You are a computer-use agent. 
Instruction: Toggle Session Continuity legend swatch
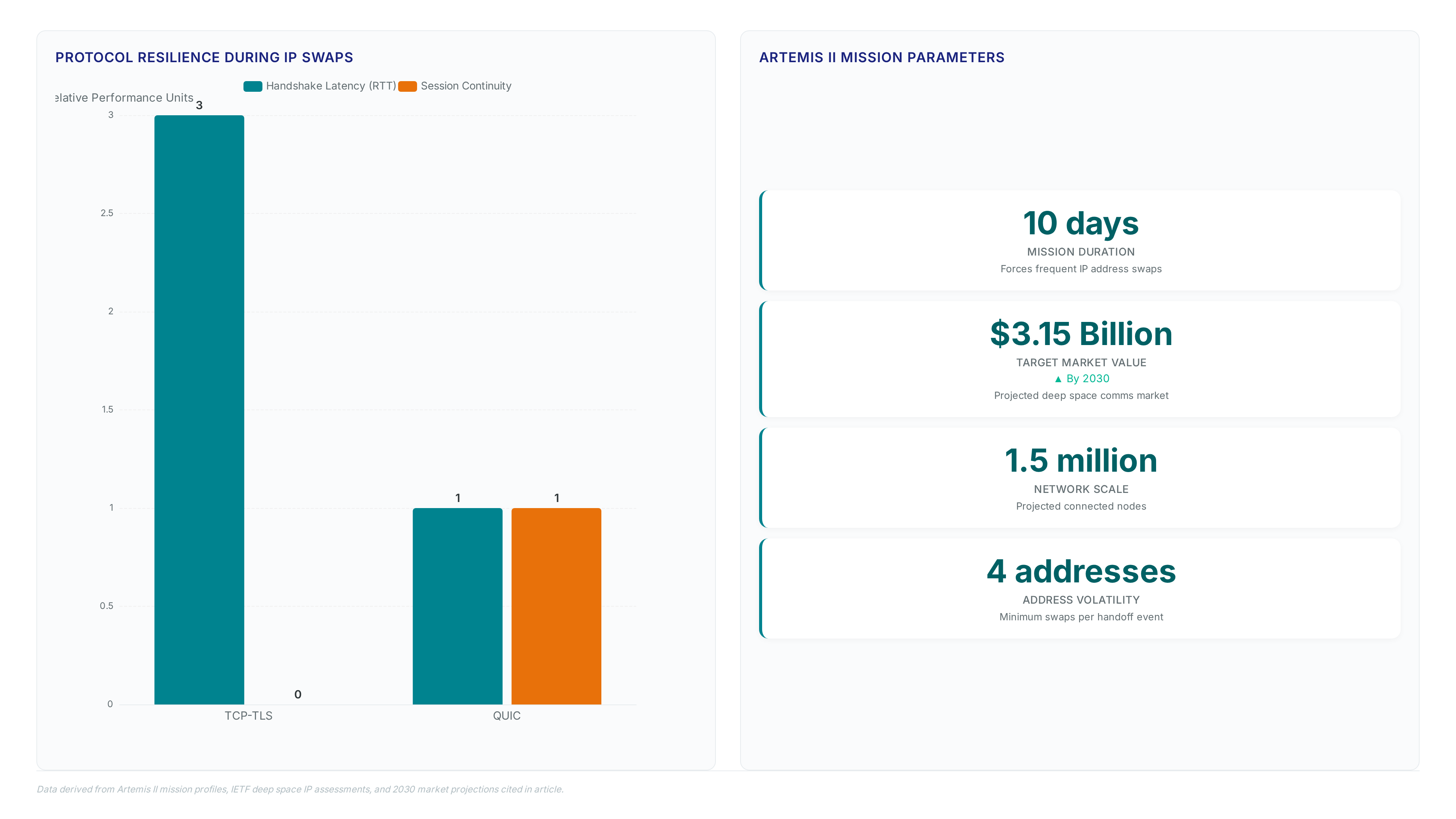pyautogui.click(x=408, y=86)
